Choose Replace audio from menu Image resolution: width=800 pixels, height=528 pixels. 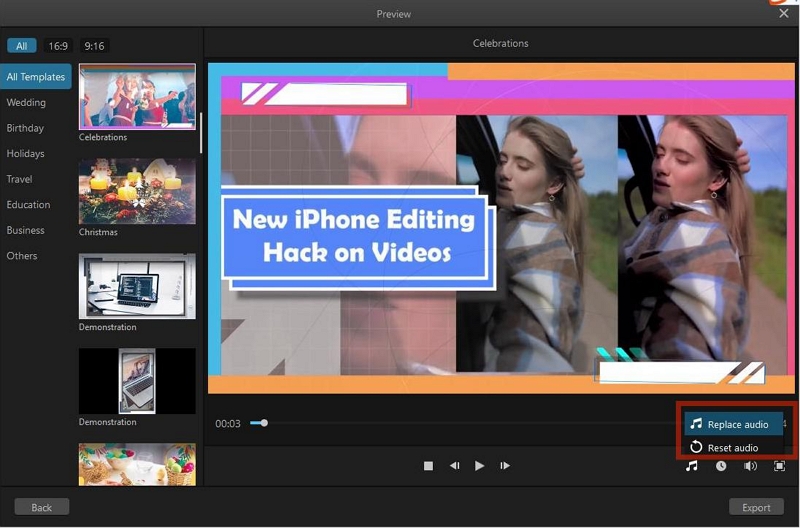734,424
